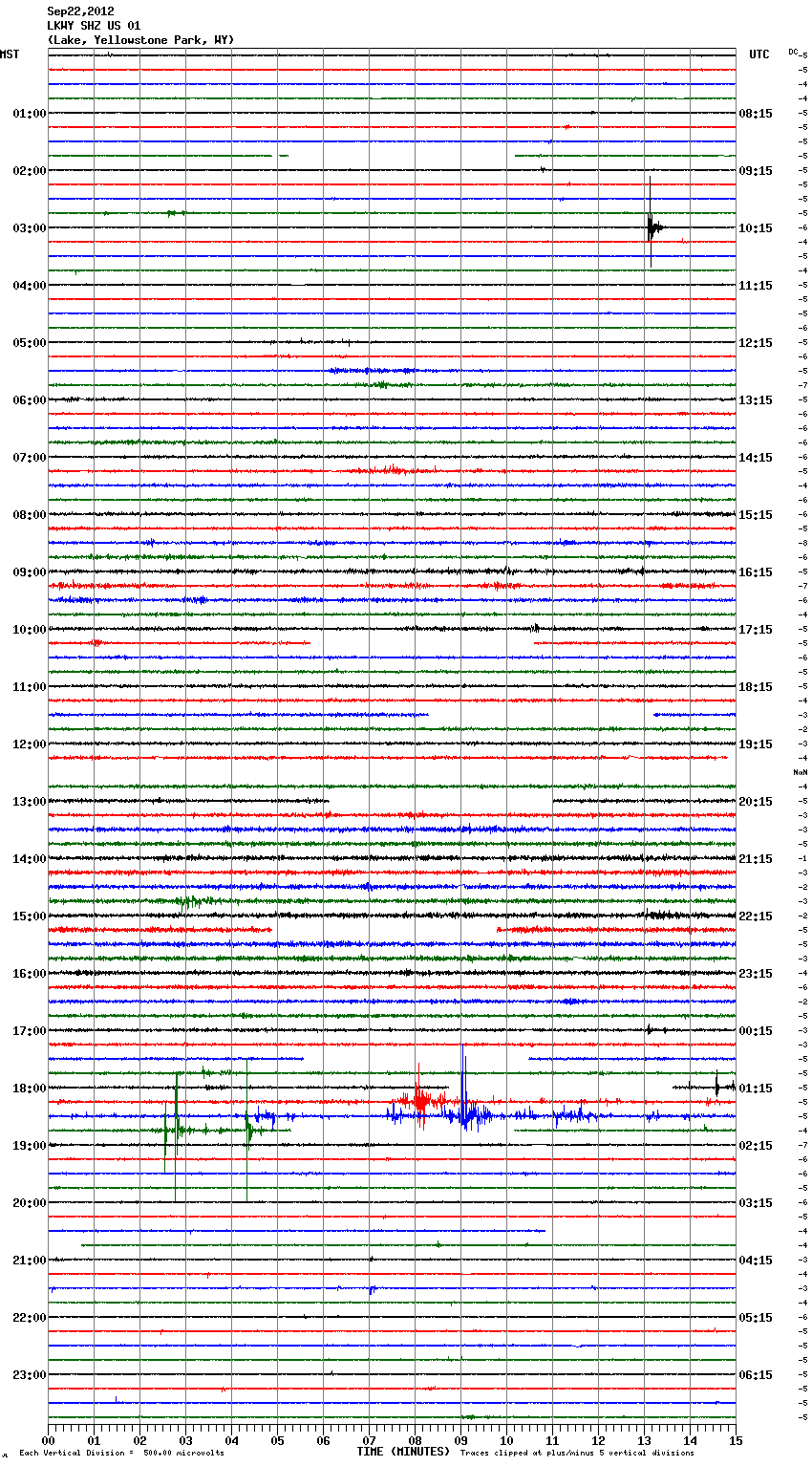The height and width of the screenshot is (1466, 812).
Task: Click the UTC timezone header
Action: (x=759, y=54)
